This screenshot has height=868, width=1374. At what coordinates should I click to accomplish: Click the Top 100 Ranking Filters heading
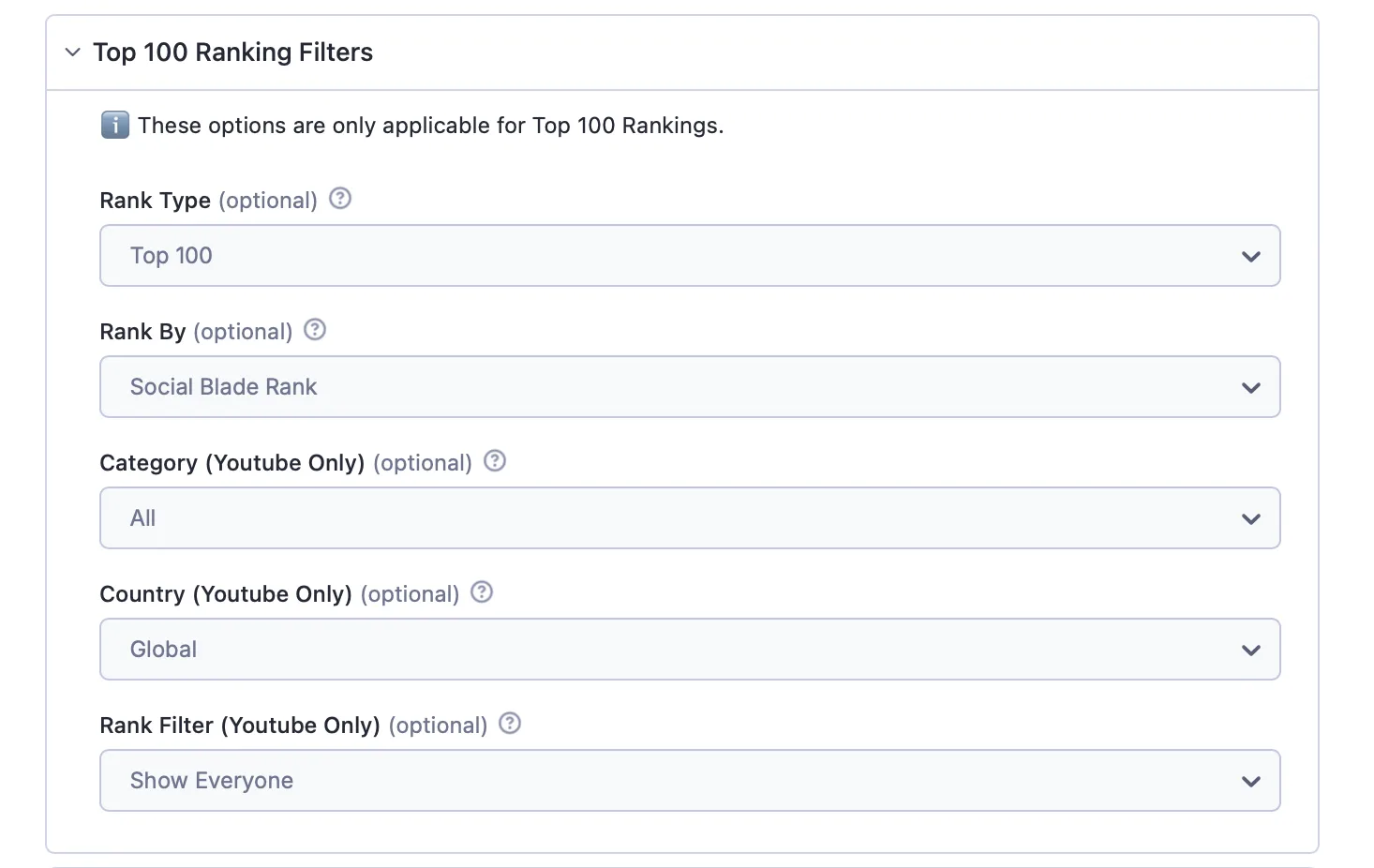tap(232, 52)
